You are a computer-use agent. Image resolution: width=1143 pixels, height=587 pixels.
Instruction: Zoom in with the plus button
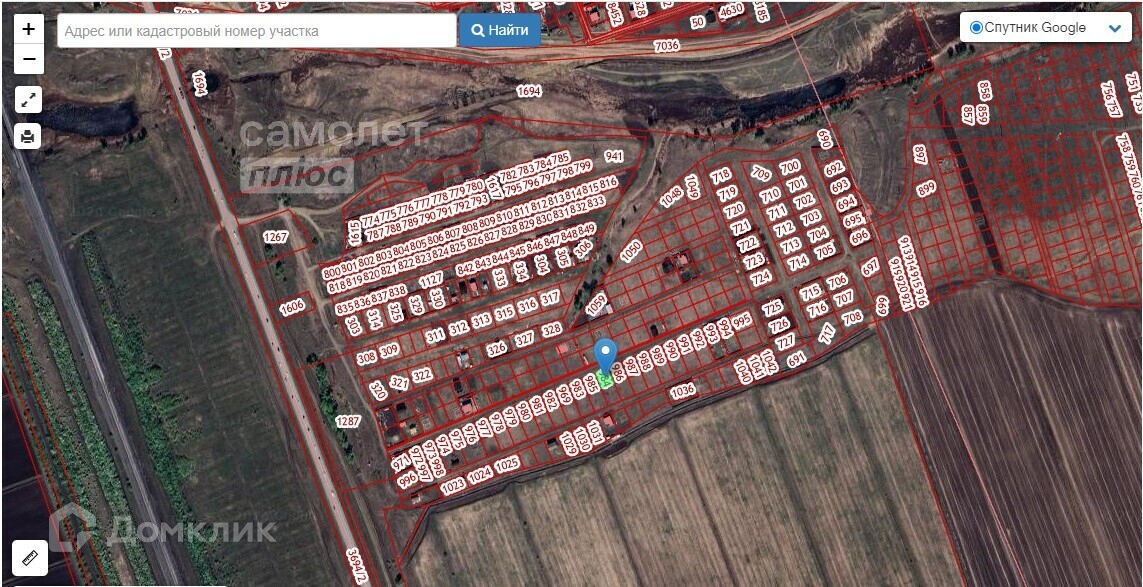point(28,29)
